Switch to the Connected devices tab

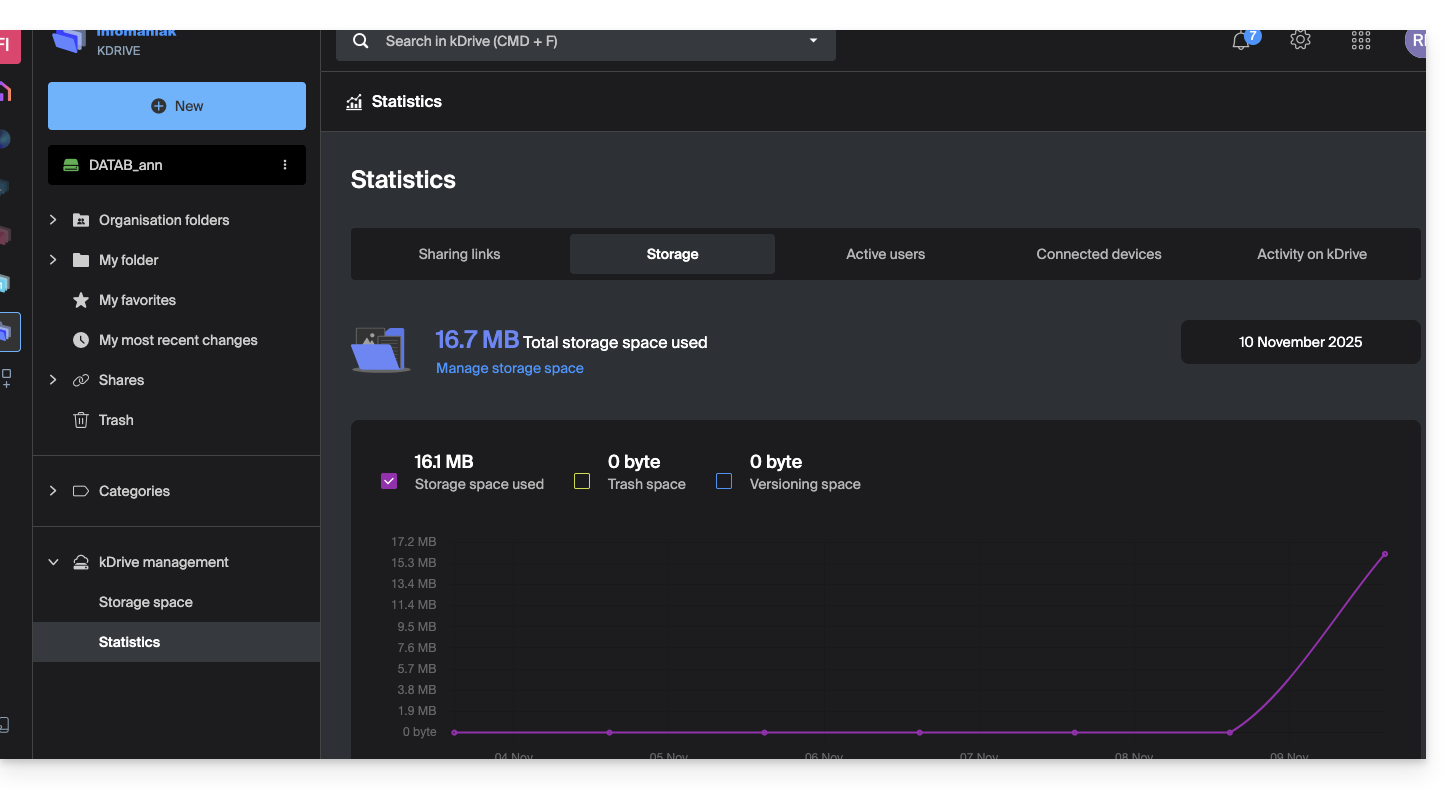click(1098, 254)
